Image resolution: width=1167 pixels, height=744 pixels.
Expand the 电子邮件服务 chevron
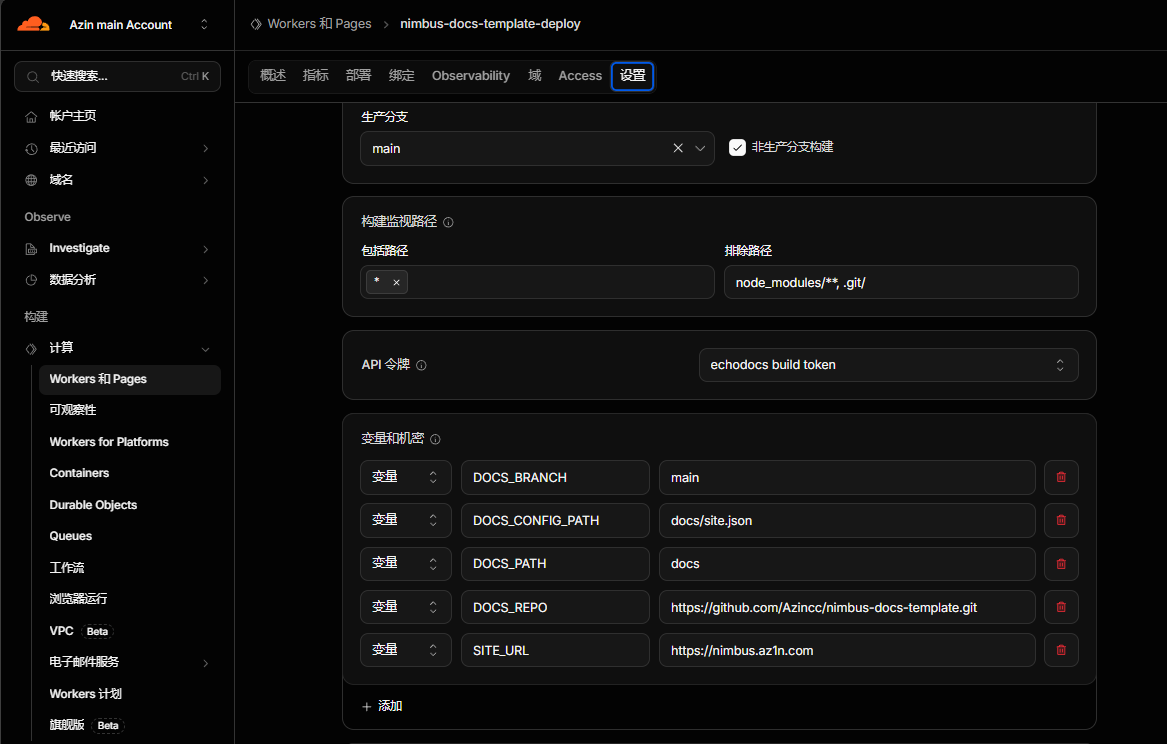coord(205,663)
